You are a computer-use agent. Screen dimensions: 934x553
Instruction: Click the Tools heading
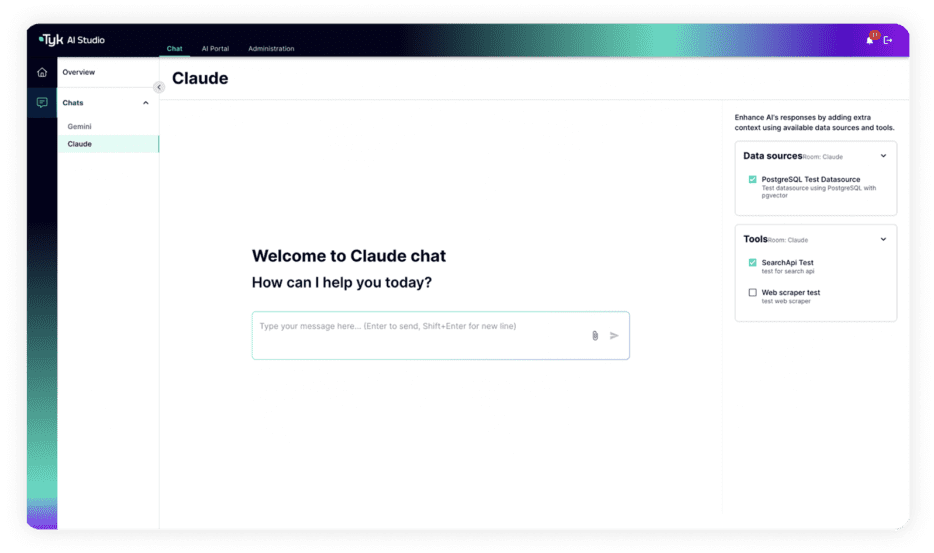coord(755,239)
